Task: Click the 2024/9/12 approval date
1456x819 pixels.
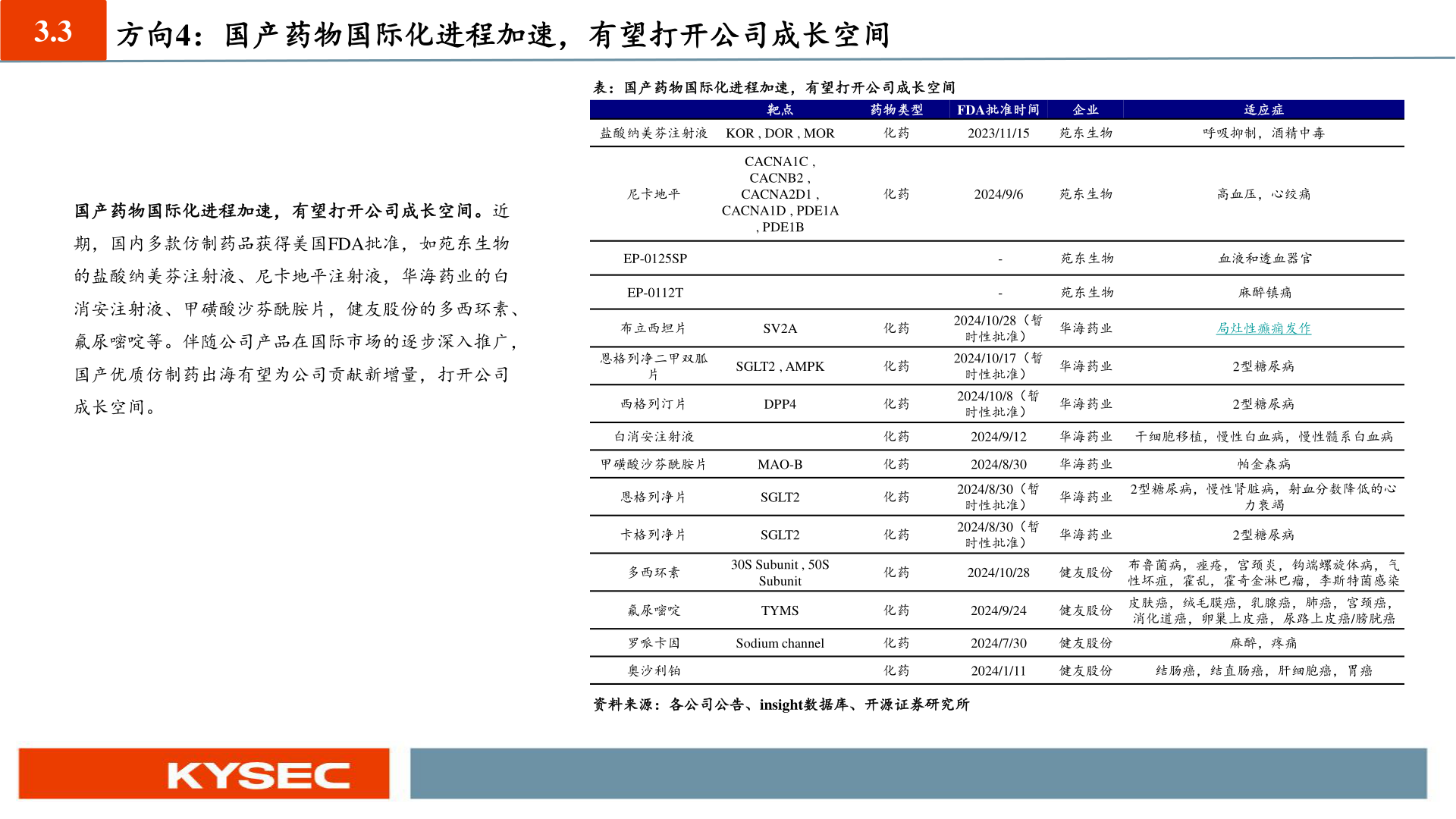Action: tap(998, 437)
